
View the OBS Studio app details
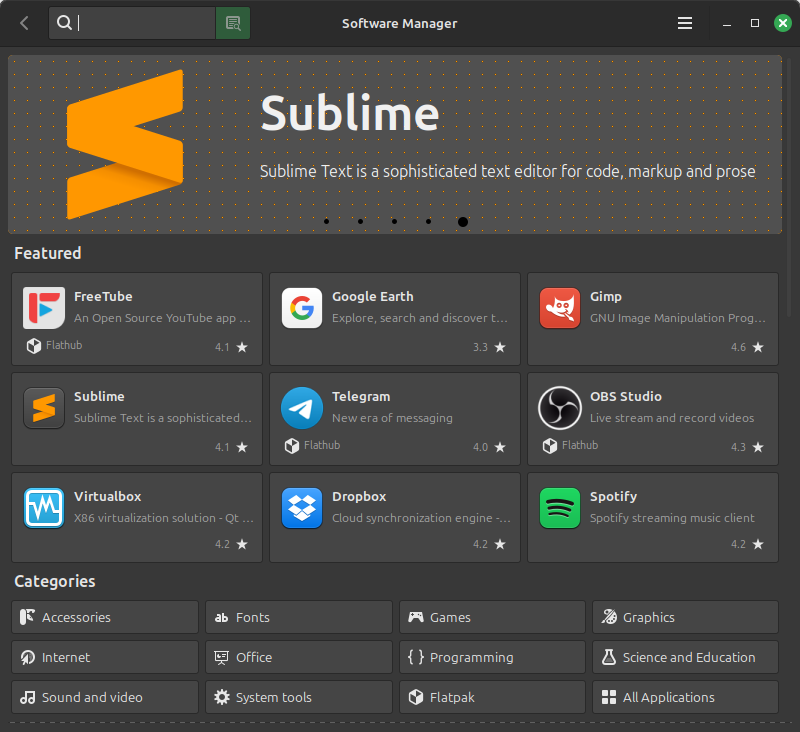[652, 419]
